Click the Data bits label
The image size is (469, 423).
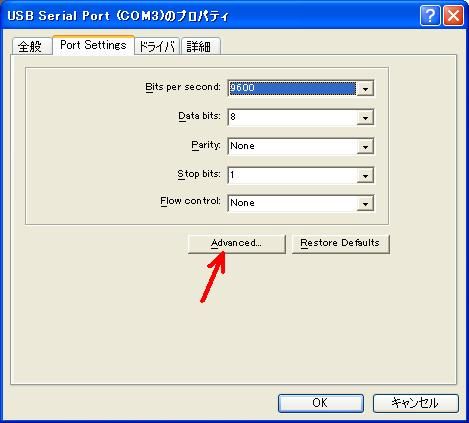point(199,116)
